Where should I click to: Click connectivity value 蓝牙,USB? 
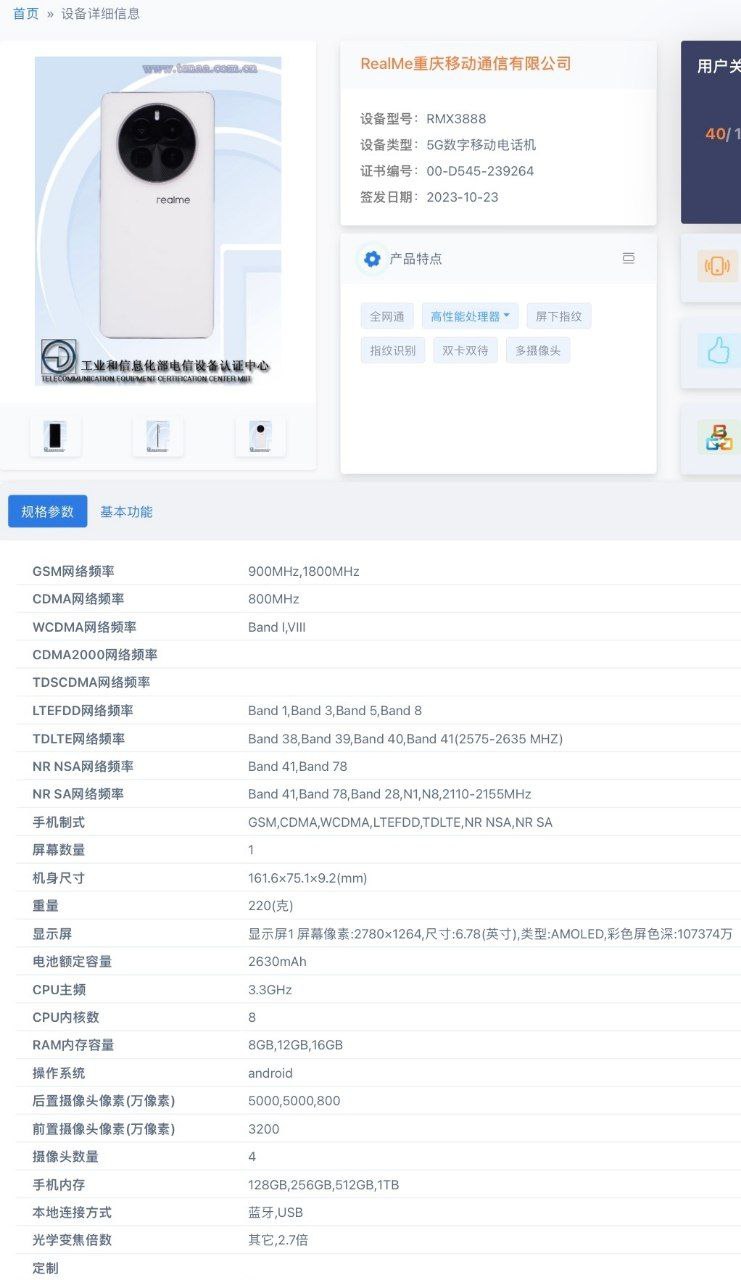275,1213
